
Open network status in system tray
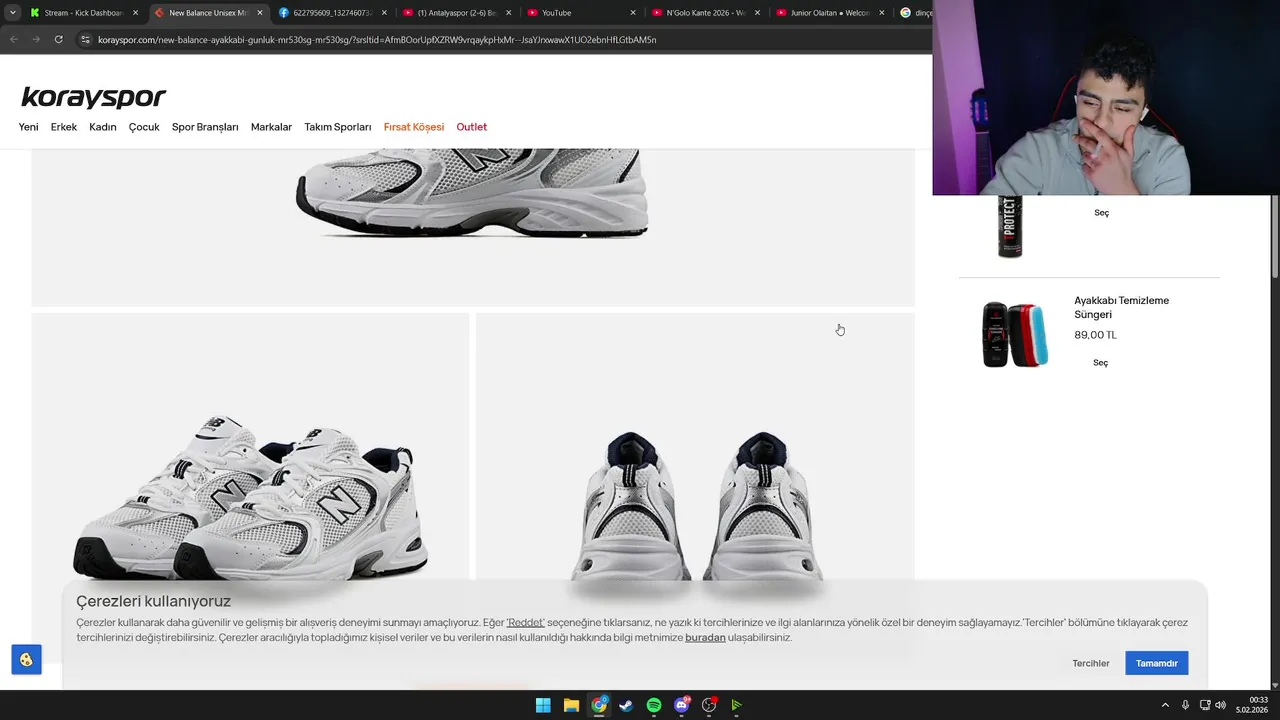[1205, 705]
